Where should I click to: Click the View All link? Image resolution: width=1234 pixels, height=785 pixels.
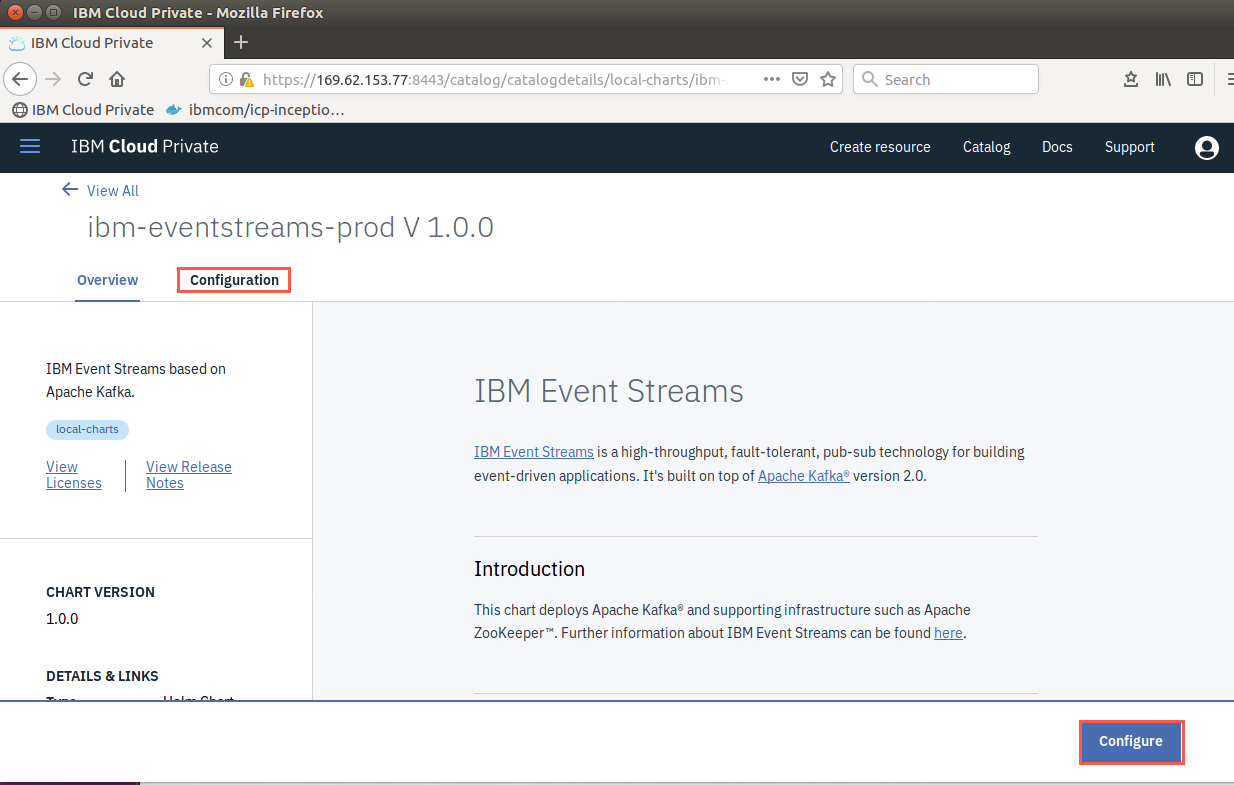[113, 191]
